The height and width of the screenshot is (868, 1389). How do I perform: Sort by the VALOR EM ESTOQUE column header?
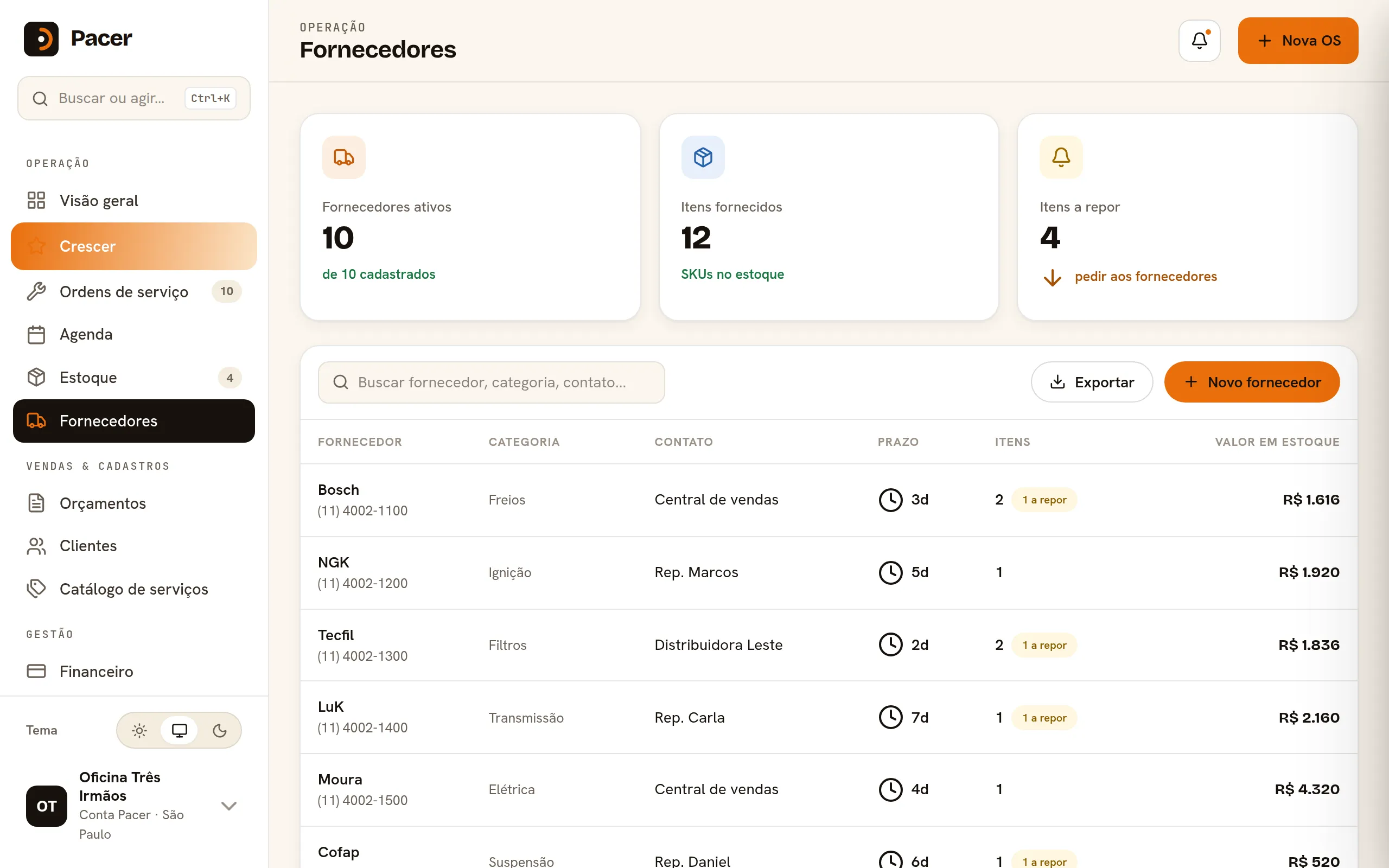(1277, 442)
